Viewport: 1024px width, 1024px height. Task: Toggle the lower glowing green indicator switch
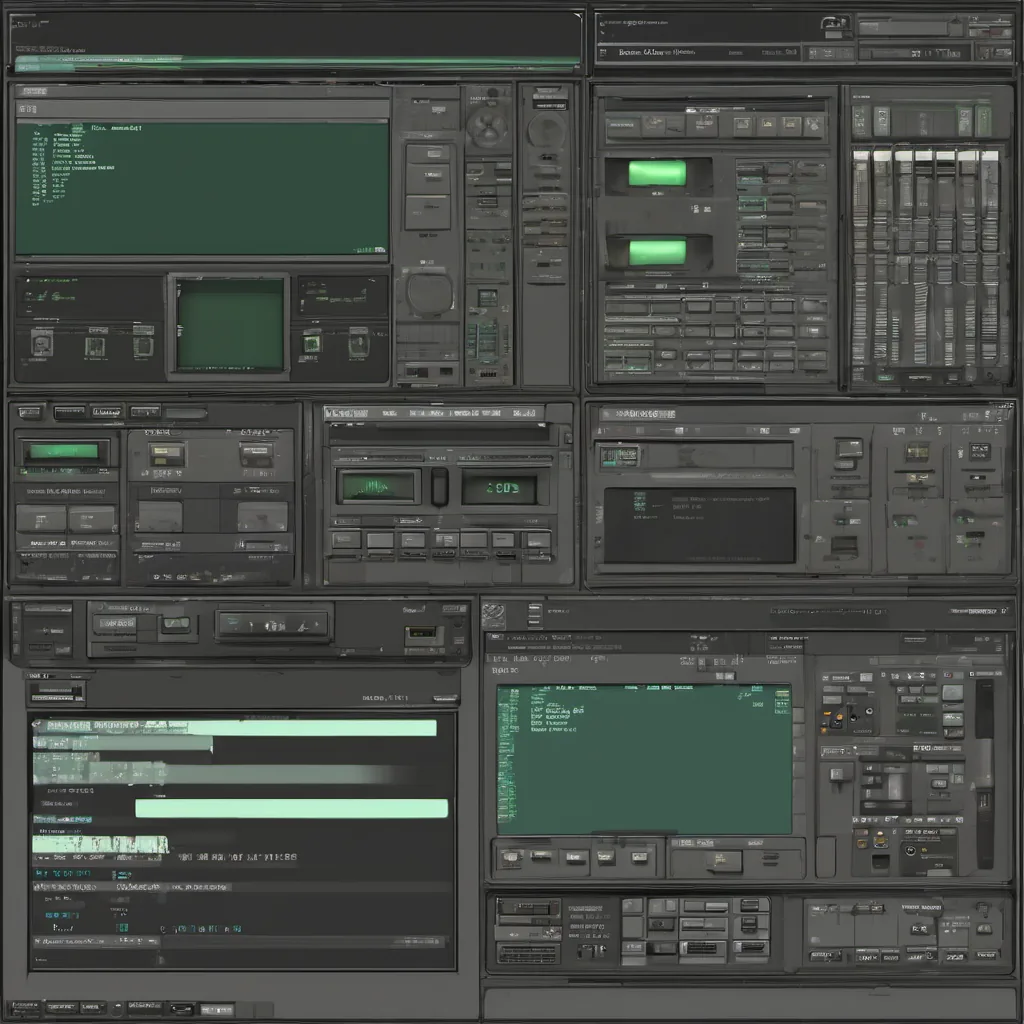657,252
